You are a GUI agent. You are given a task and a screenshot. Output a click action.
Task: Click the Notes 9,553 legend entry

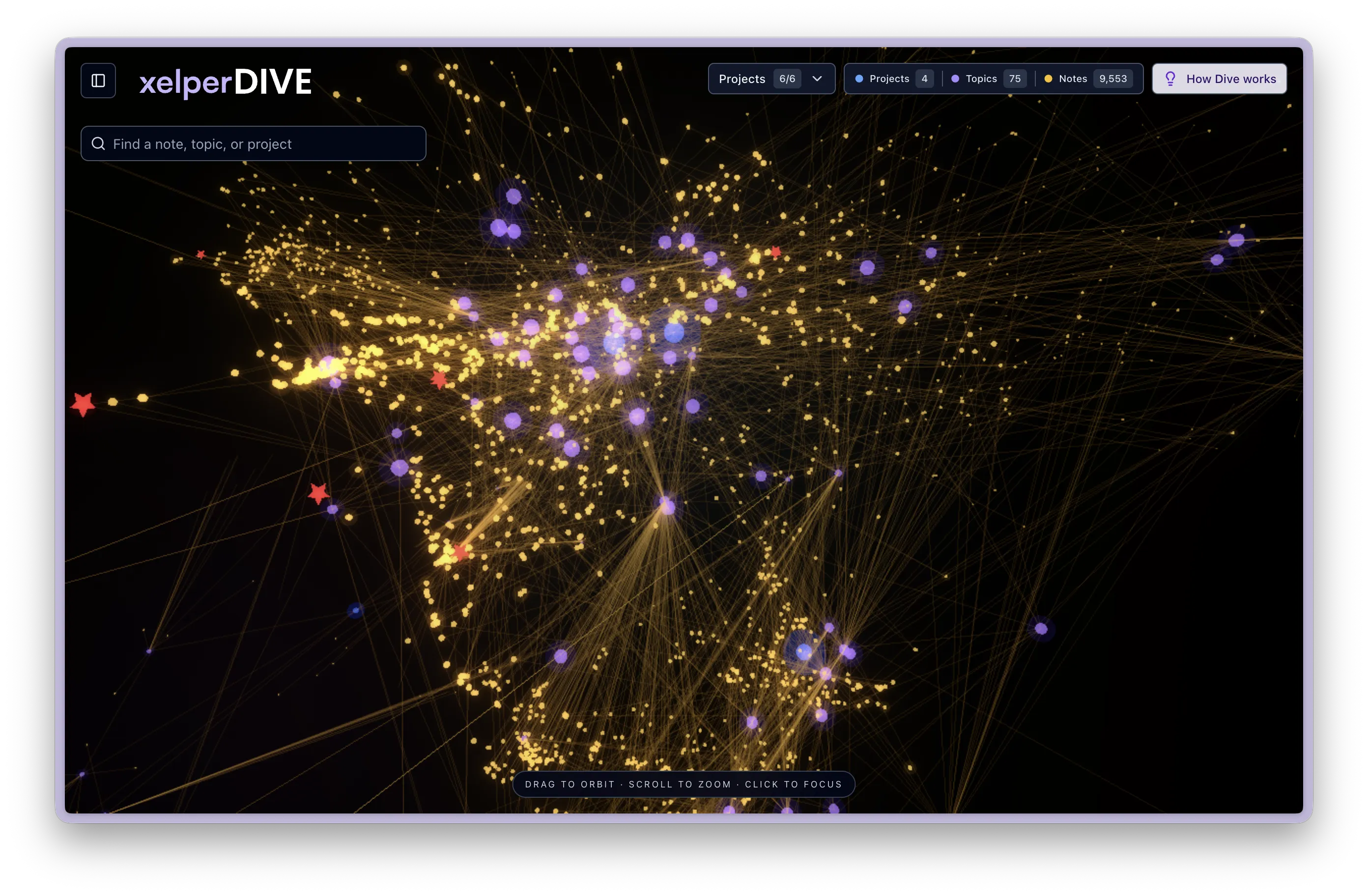pyautogui.click(x=1088, y=79)
